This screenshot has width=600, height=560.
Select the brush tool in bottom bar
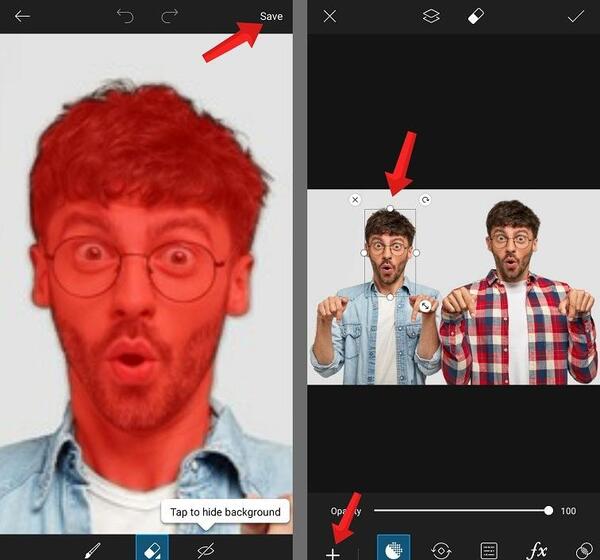[92, 550]
